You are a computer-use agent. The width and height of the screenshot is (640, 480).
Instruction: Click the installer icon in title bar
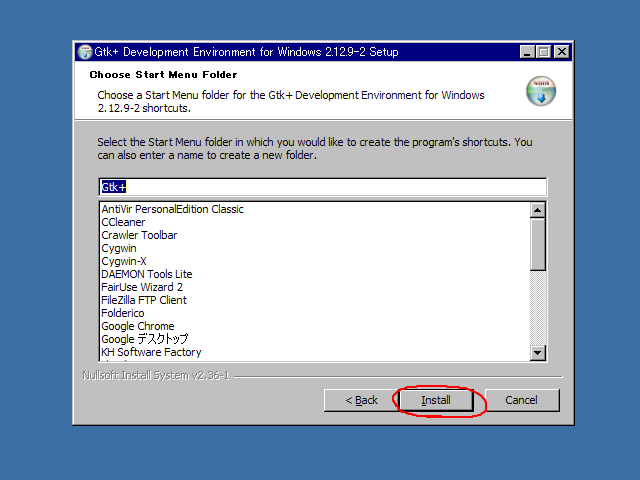point(85,52)
